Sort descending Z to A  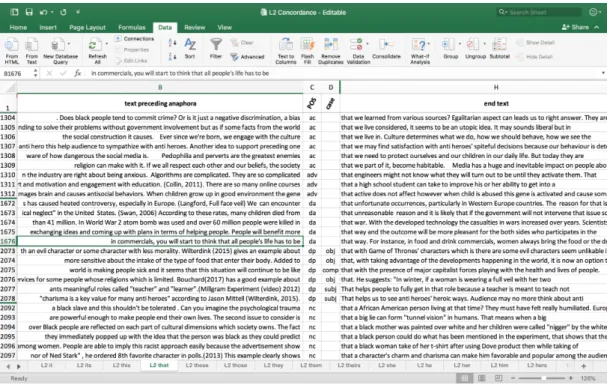click(172, 57)
